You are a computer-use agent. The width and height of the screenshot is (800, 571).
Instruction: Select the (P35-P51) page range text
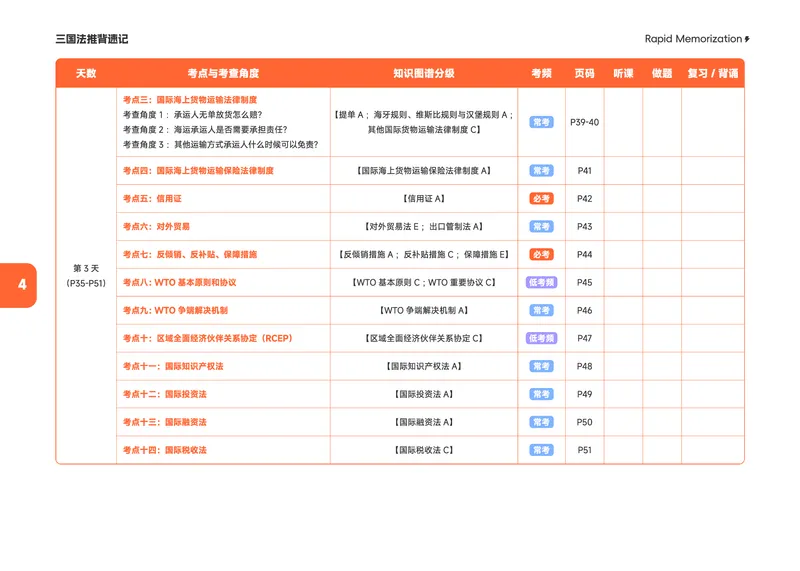tap(86, 283)
